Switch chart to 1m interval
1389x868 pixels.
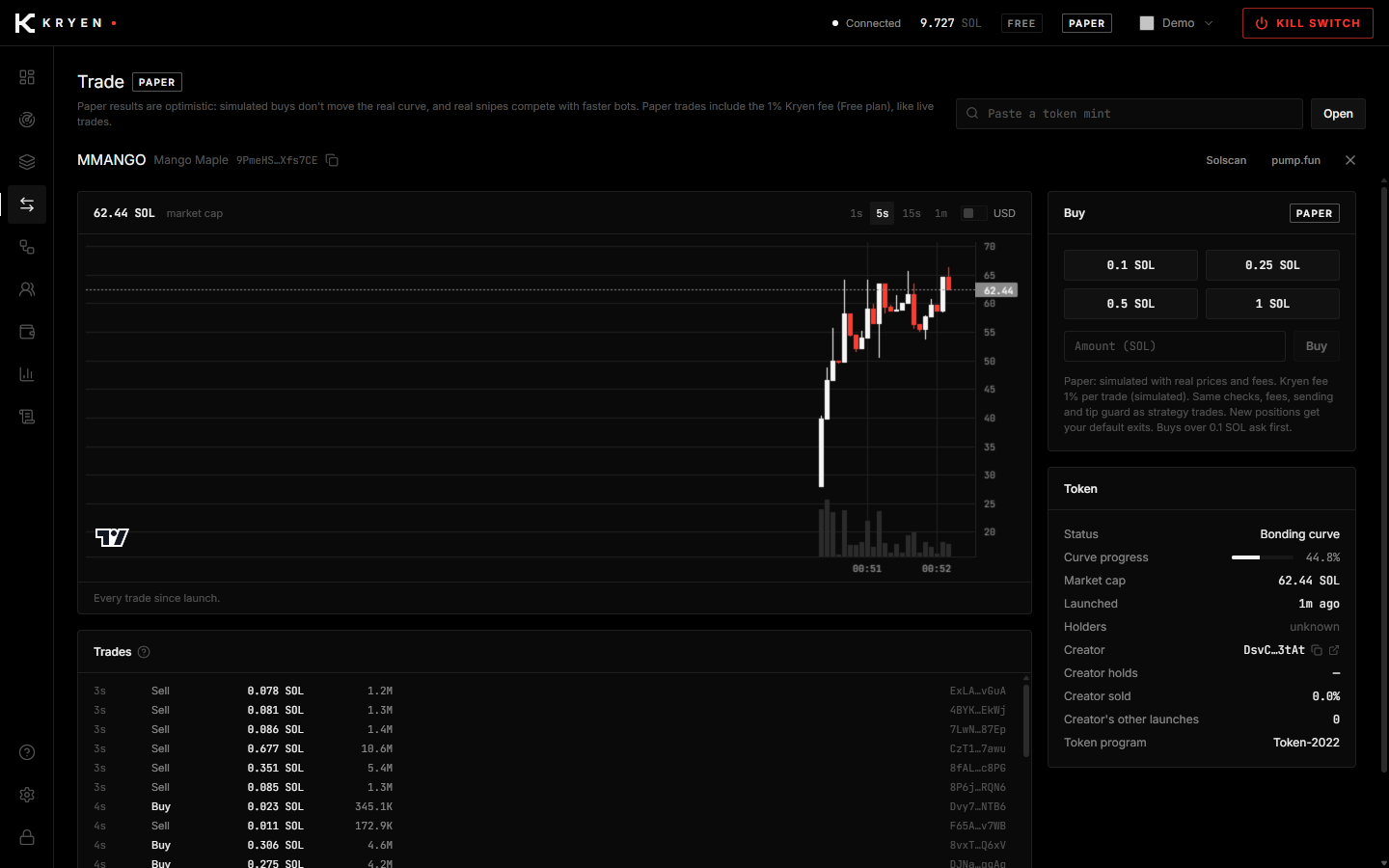click(x=940, y=213)
